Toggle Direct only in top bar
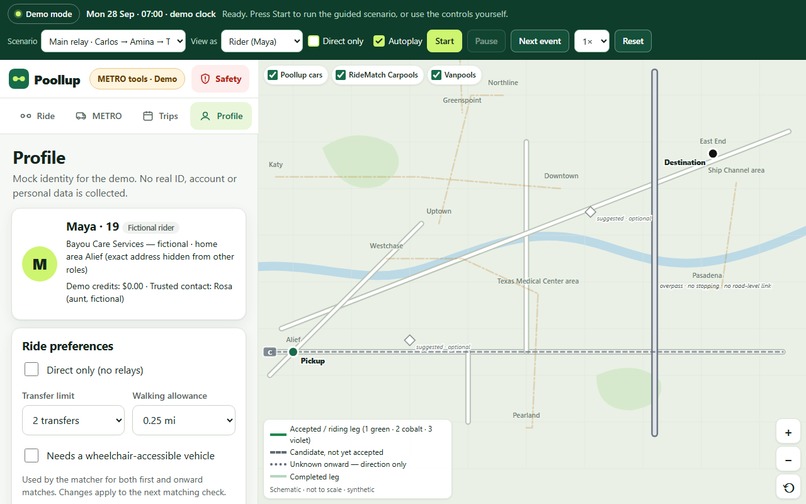The height and width of the screenshot is (504, 806). click(x=314, y=41)
